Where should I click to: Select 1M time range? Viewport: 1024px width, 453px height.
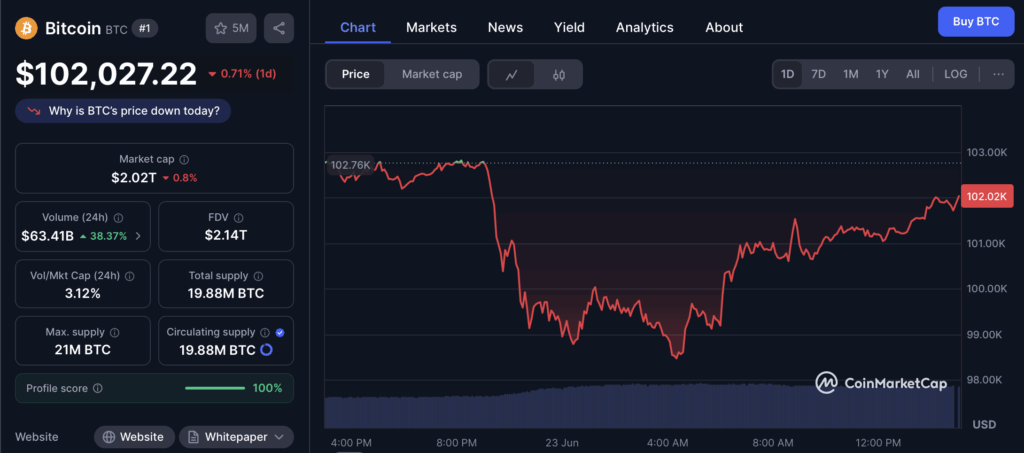coord(850,74)
